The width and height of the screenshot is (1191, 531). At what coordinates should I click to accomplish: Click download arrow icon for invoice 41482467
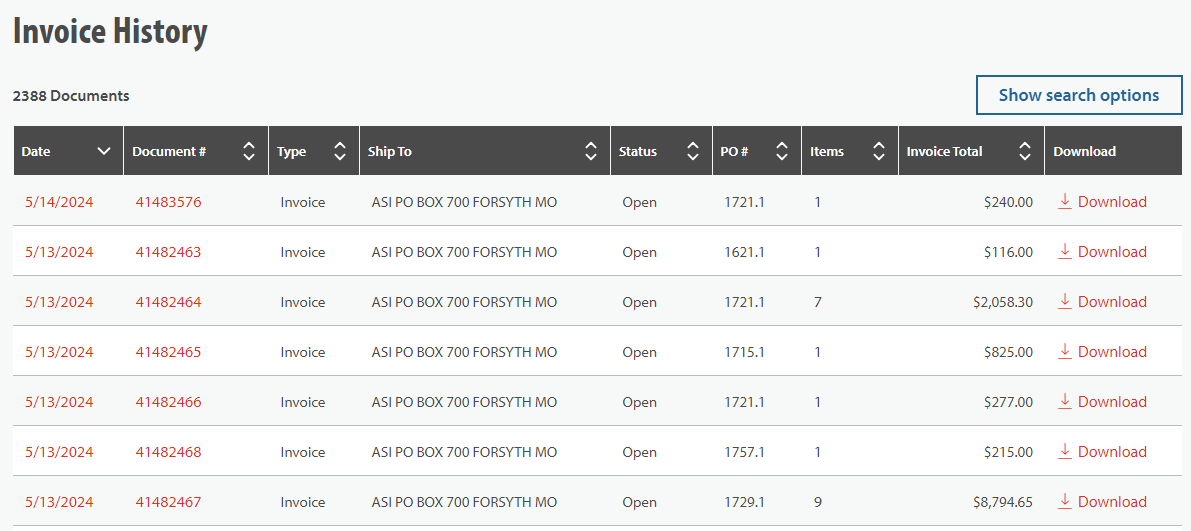click(x=1065, y=501)
